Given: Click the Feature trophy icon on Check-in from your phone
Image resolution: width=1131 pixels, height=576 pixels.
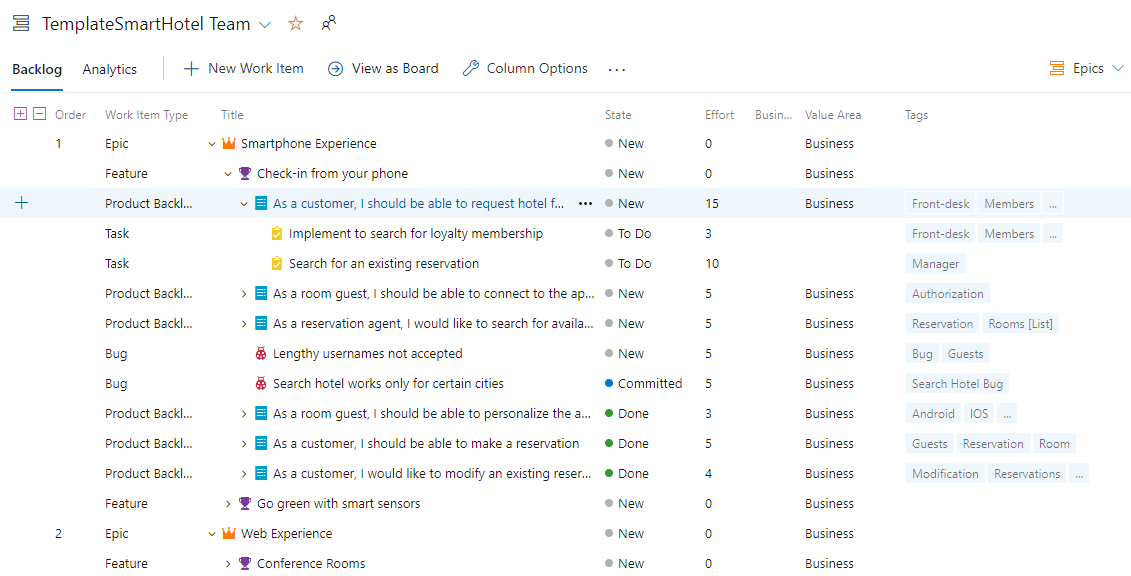Looking at the screenshot, I should point(244,173).
